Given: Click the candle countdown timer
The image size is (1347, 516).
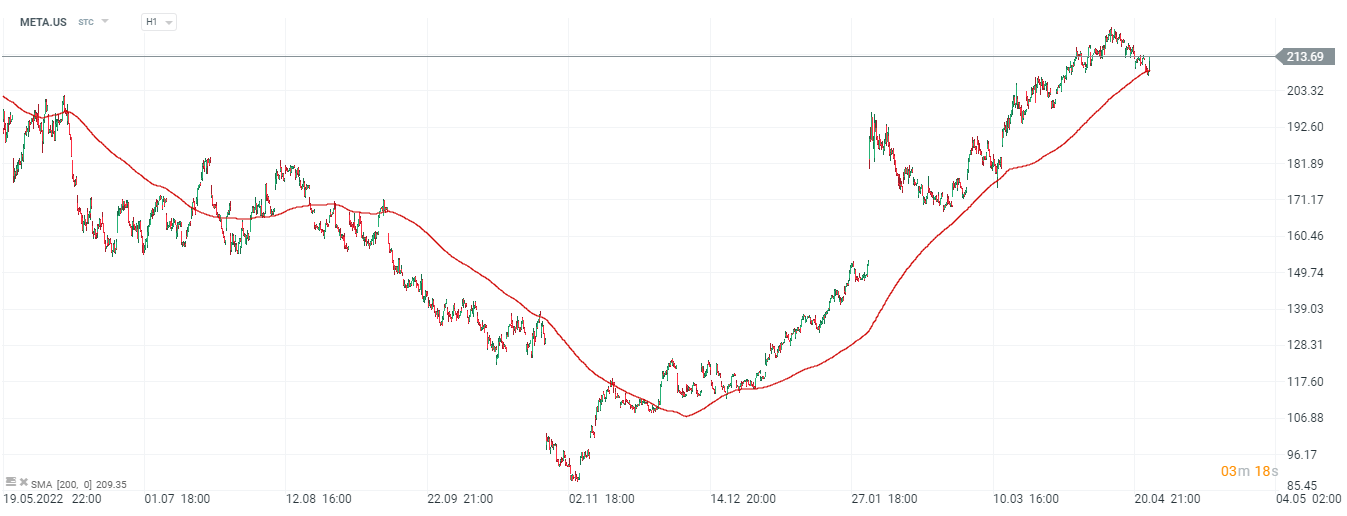Looking at the screenshot, I should coord(1247,471).
